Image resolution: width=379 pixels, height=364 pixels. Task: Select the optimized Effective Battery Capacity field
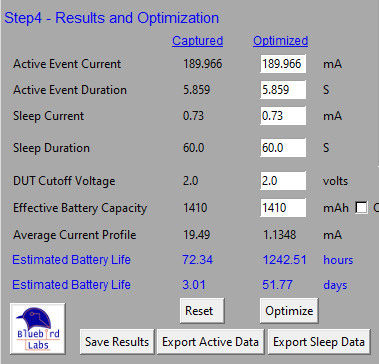click(x=283, y=208)
